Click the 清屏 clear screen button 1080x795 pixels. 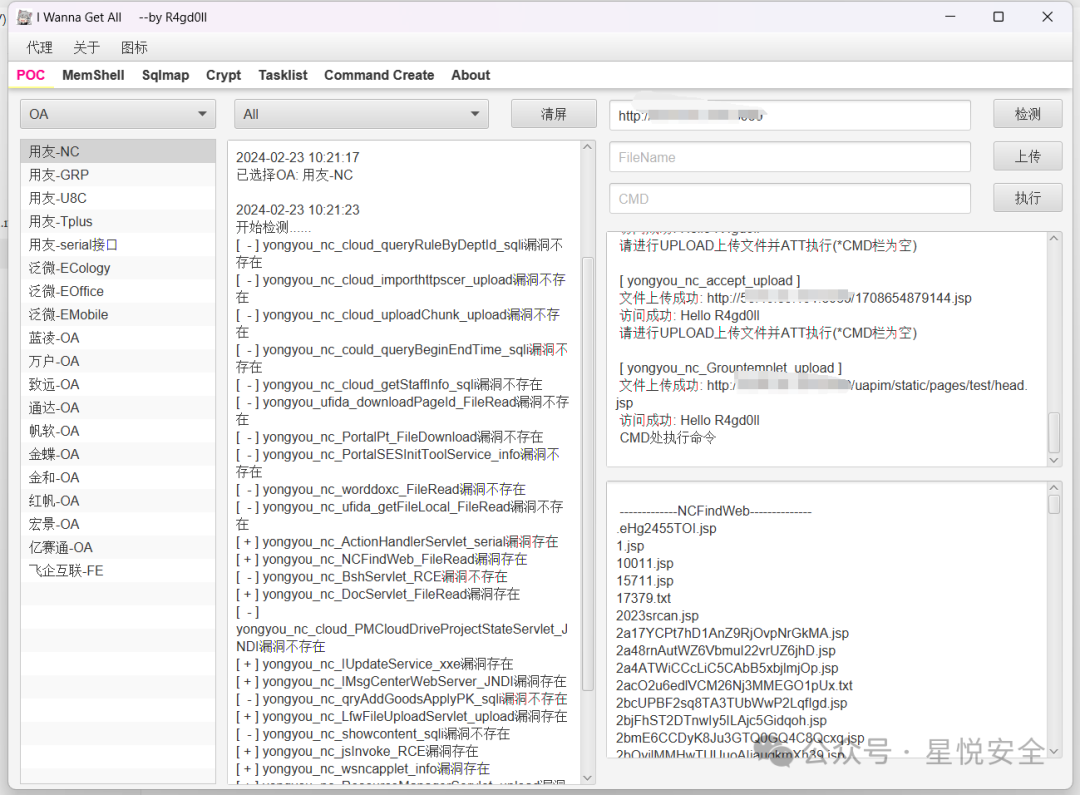554,114
